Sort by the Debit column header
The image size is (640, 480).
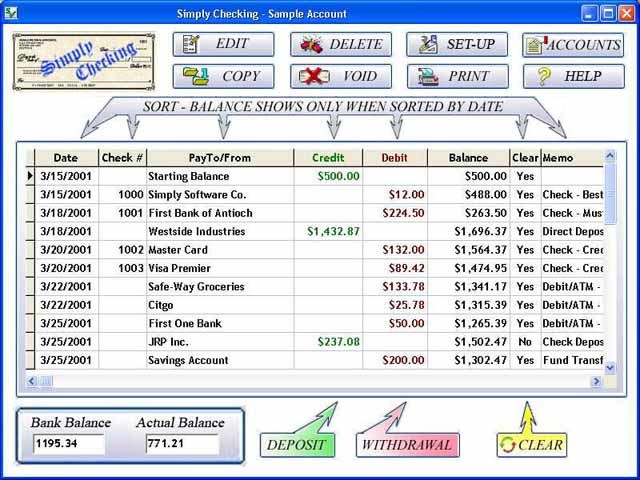[x=395, y=158]
